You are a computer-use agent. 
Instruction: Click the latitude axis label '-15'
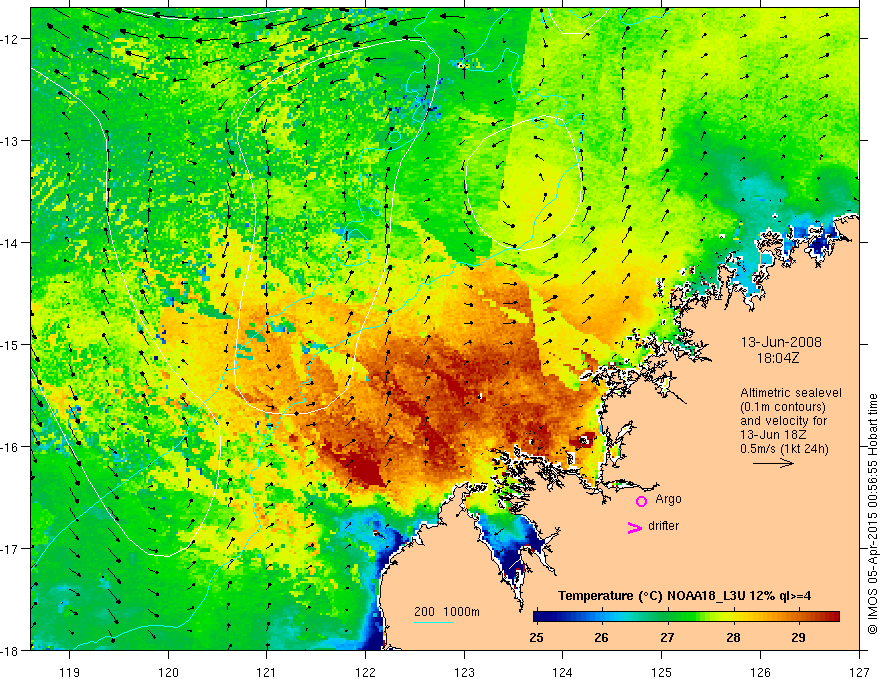pos(11,344)
